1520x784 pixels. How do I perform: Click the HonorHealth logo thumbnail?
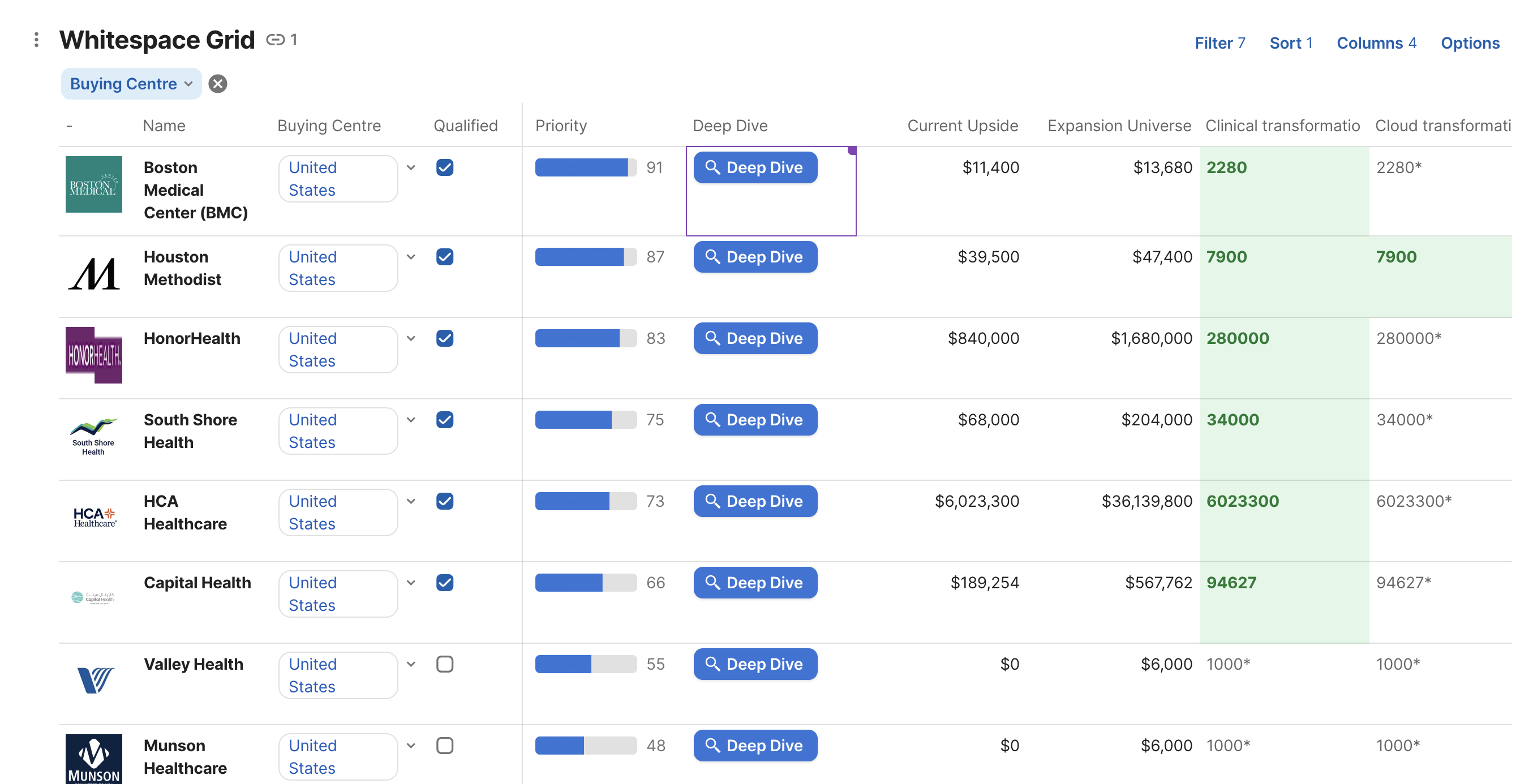click(93, 355)
